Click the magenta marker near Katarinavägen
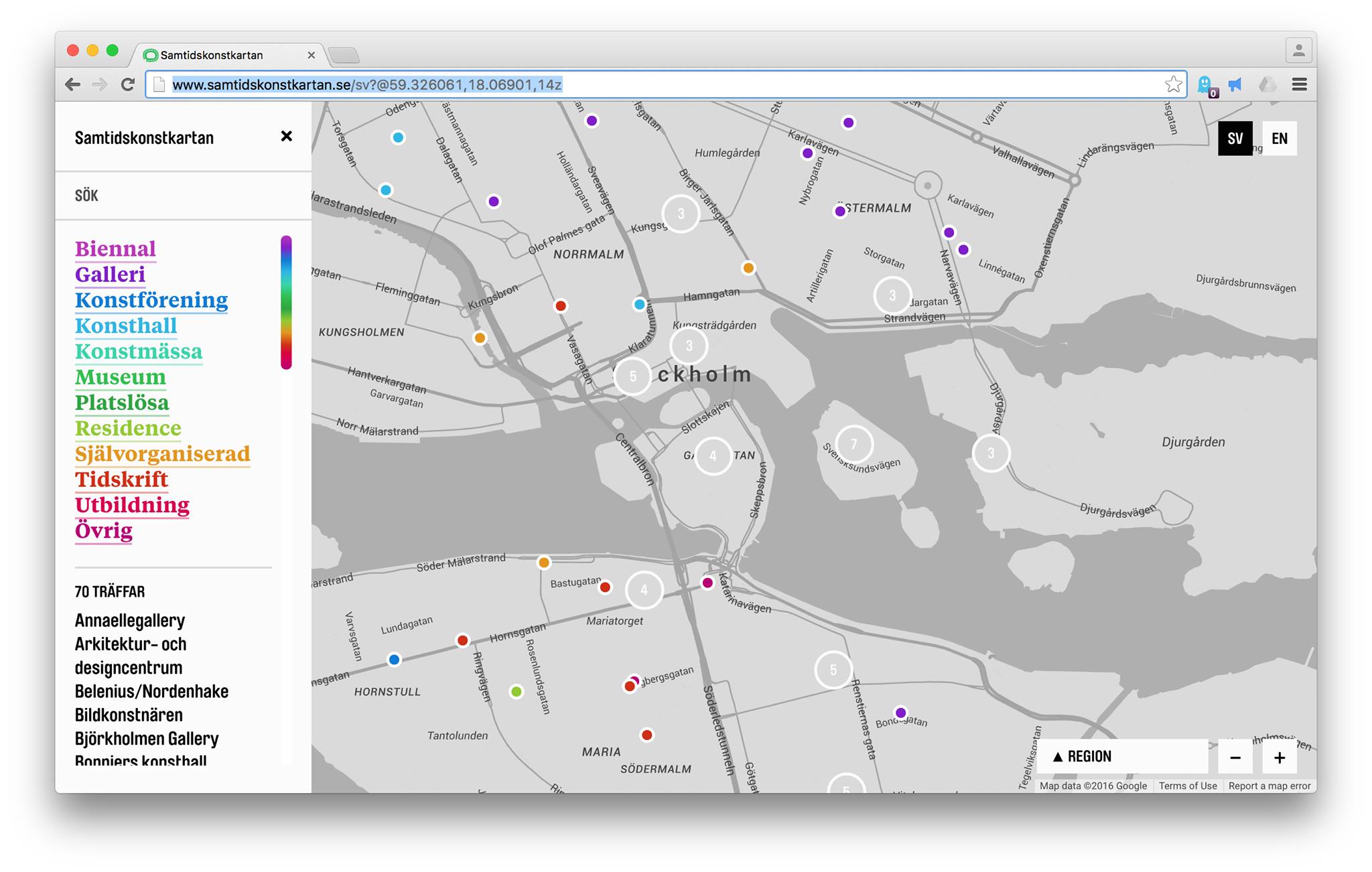The height and width of the screenshot is (872, 1372). point(707,583)
